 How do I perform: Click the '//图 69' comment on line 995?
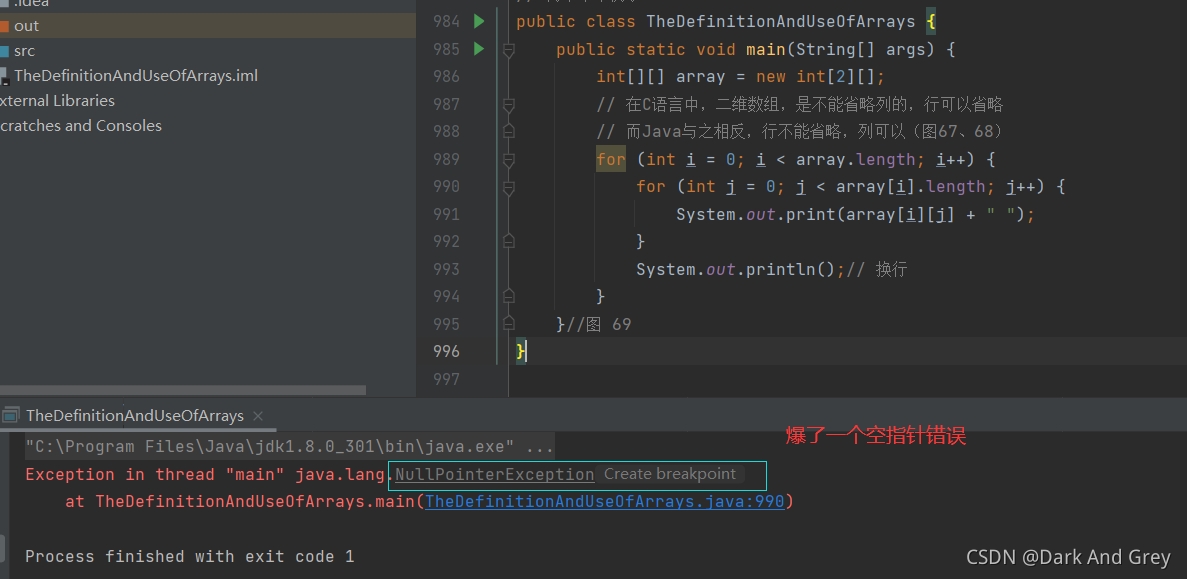tap(599, 324)
